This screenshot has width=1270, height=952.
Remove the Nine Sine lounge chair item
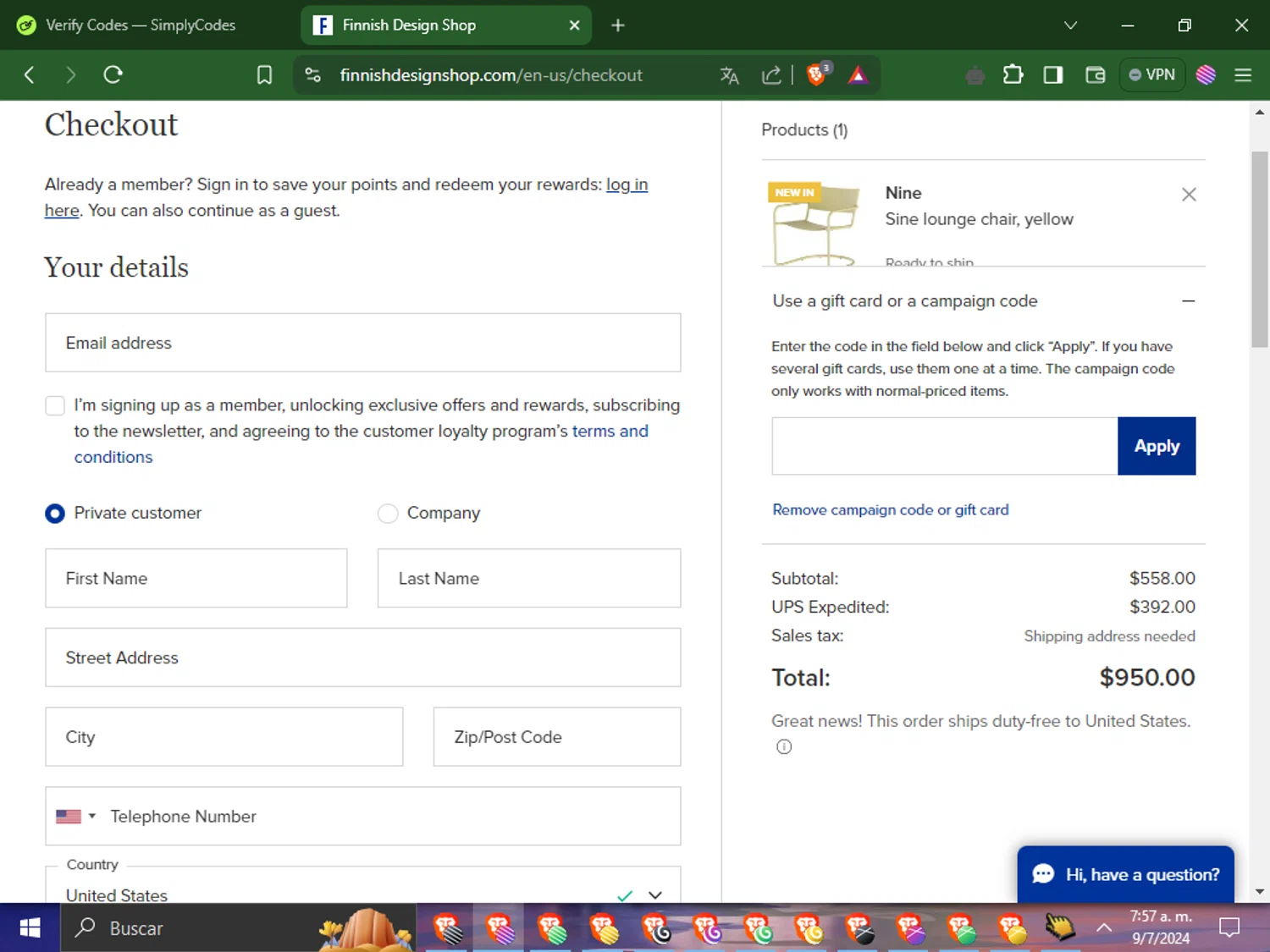(1189, 195)
